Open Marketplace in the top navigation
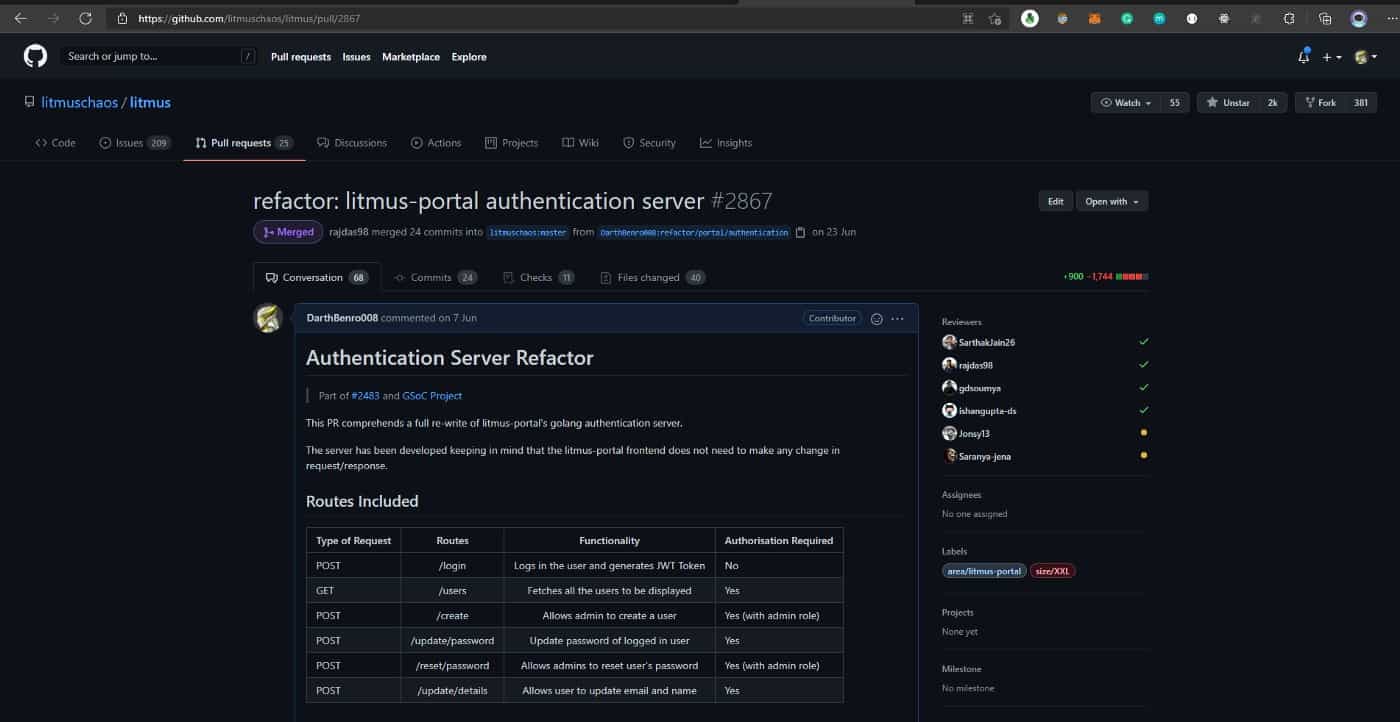This screenshot has height=722, width=1400. (x=411, y=57)
